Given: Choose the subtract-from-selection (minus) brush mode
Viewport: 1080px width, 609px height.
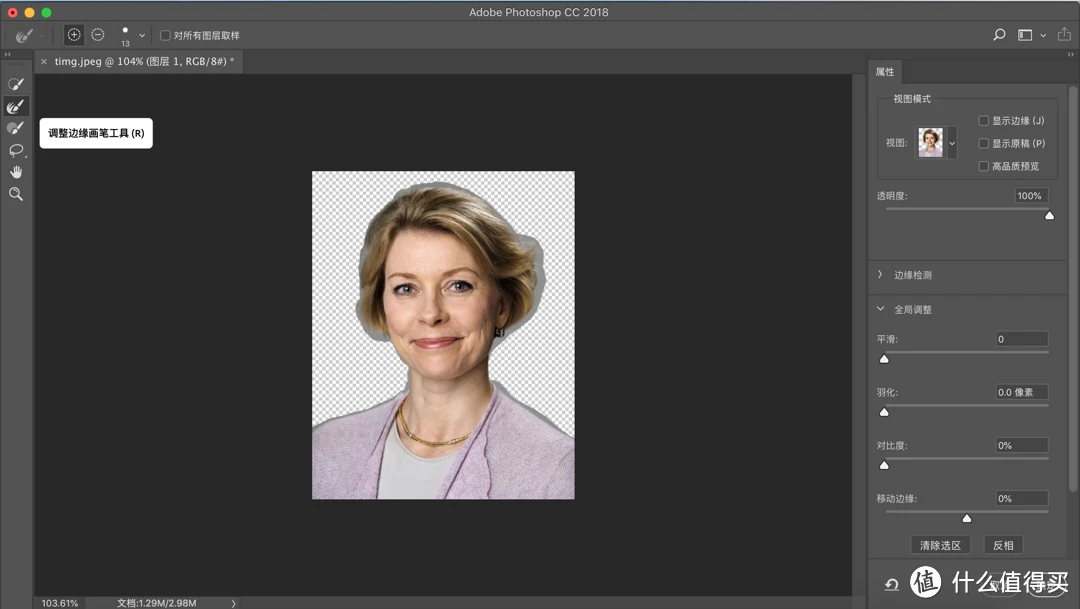Looking at the screenshot, I should tap(98, 34).
